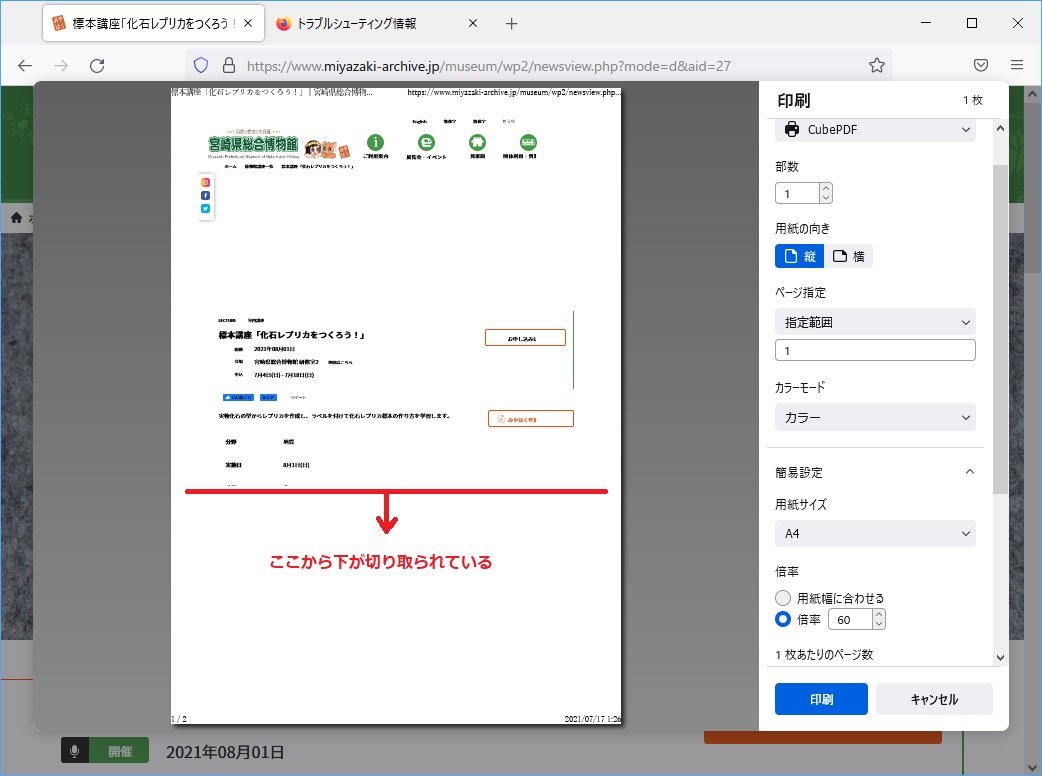Collapse the 簡易設定 section
Viewport: 1042px width, 776px height.
tap(967, 472)
